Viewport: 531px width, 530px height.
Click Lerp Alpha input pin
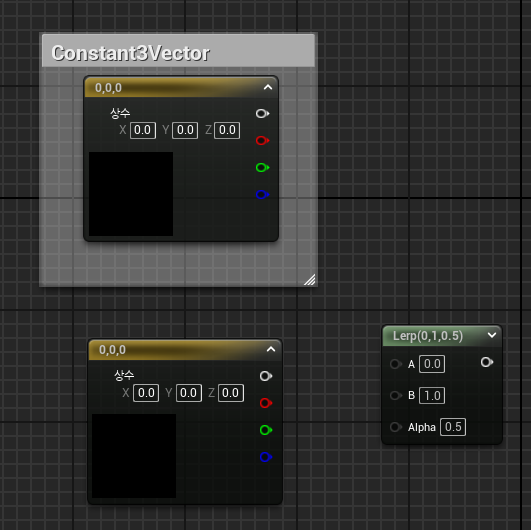395,427
